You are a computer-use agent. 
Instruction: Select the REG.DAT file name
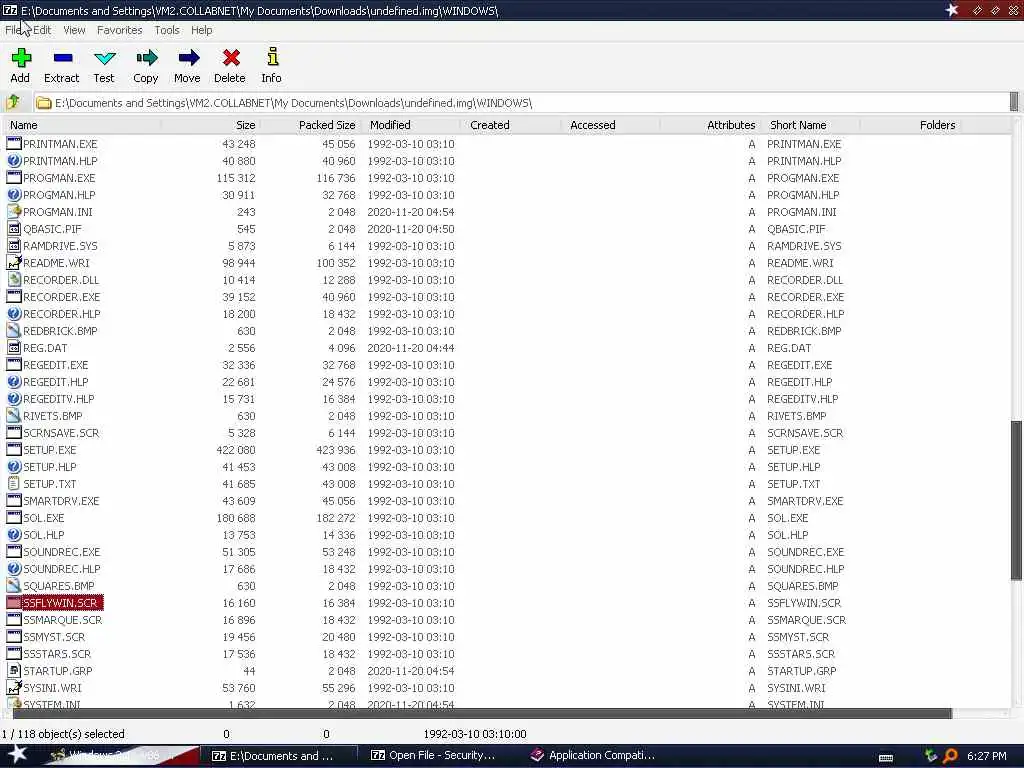click(45, 348)
